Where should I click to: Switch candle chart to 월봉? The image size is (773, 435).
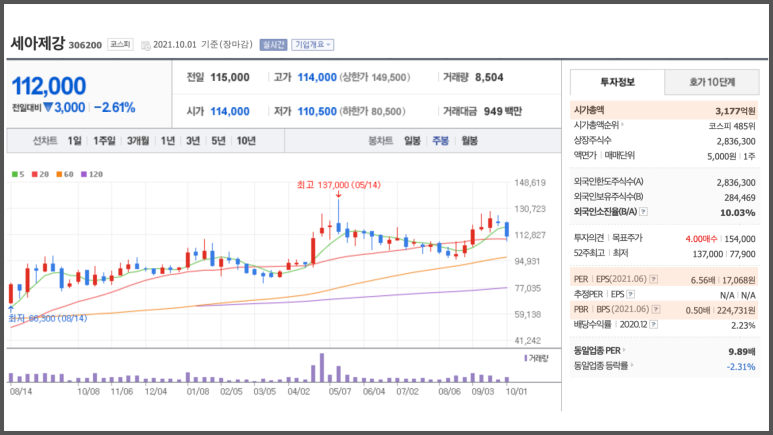pyautogui.click(x=469, y=141)
